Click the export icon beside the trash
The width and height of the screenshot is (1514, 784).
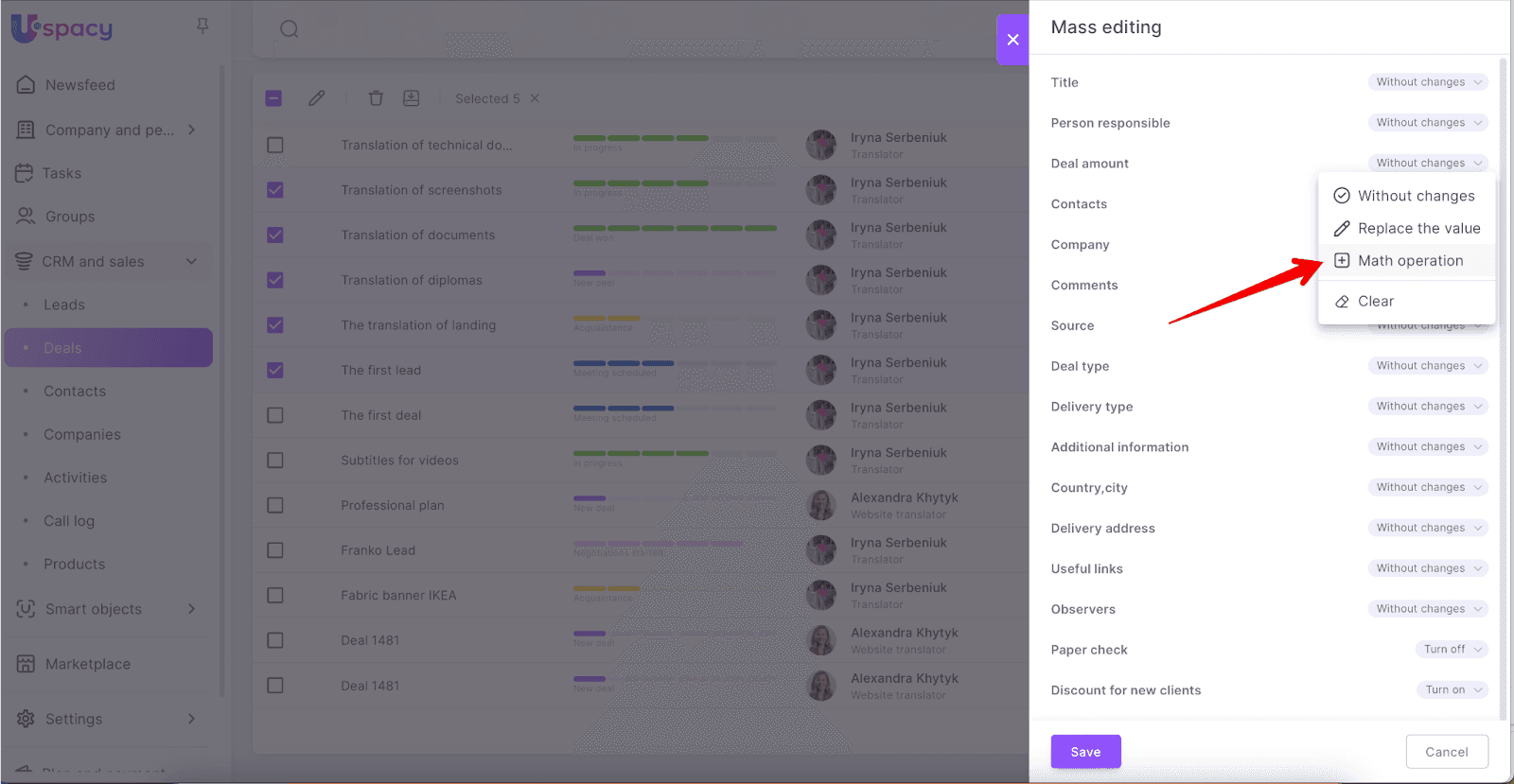coord(412,98)
